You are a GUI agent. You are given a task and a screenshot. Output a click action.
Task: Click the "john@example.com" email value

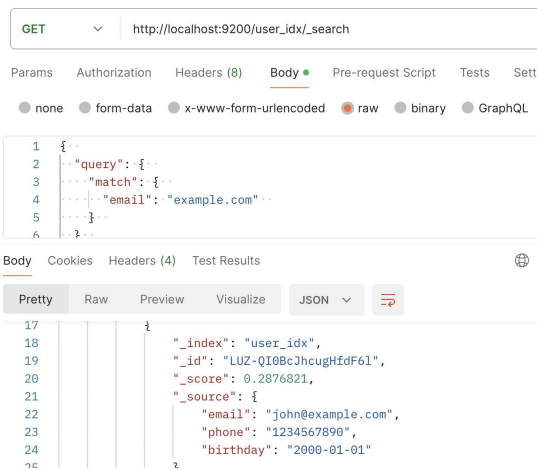[x=329, y=414]
